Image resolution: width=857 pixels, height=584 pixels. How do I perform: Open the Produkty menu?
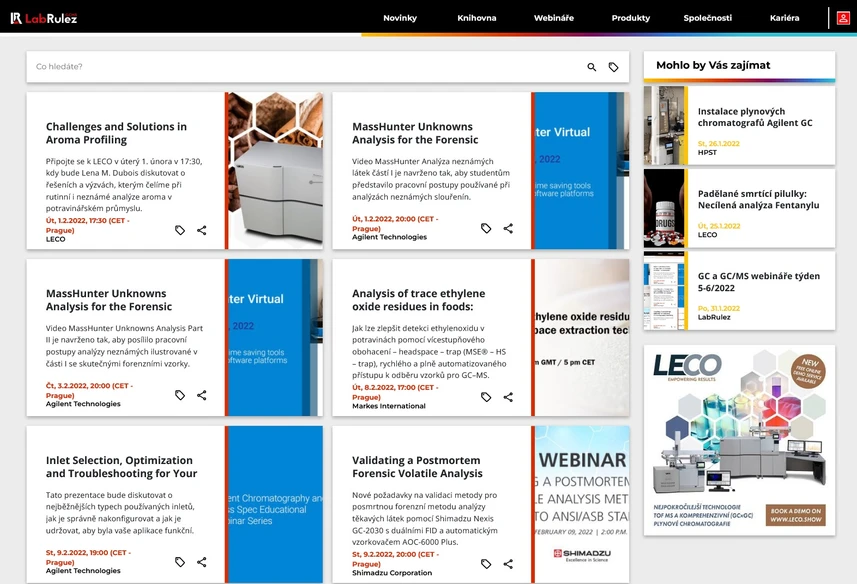(631, 18)
